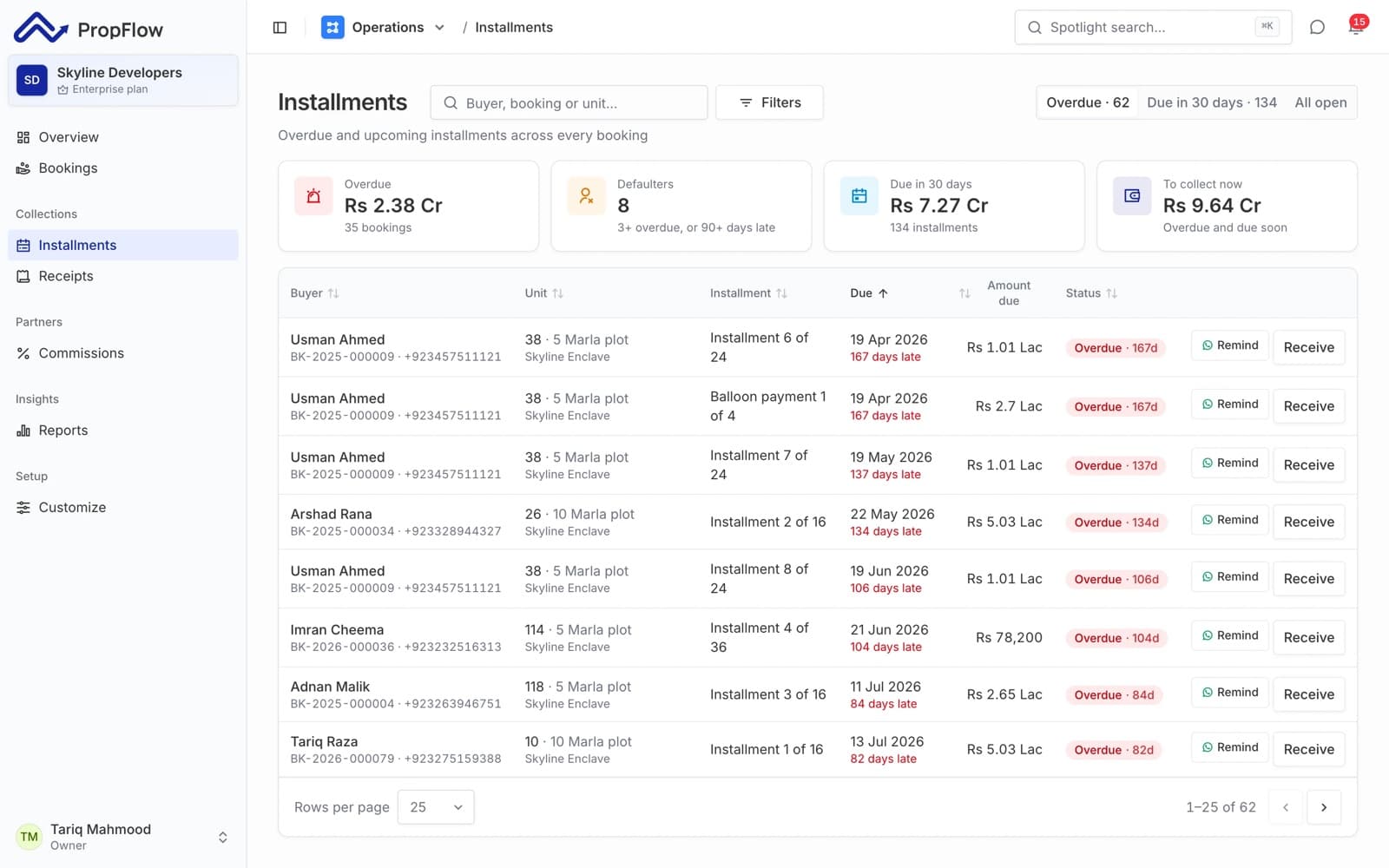The width and height of the screenshot is (1389, 868).
Task: Click the Buyer, booking or unit search field
Action: tap(569, 102)
